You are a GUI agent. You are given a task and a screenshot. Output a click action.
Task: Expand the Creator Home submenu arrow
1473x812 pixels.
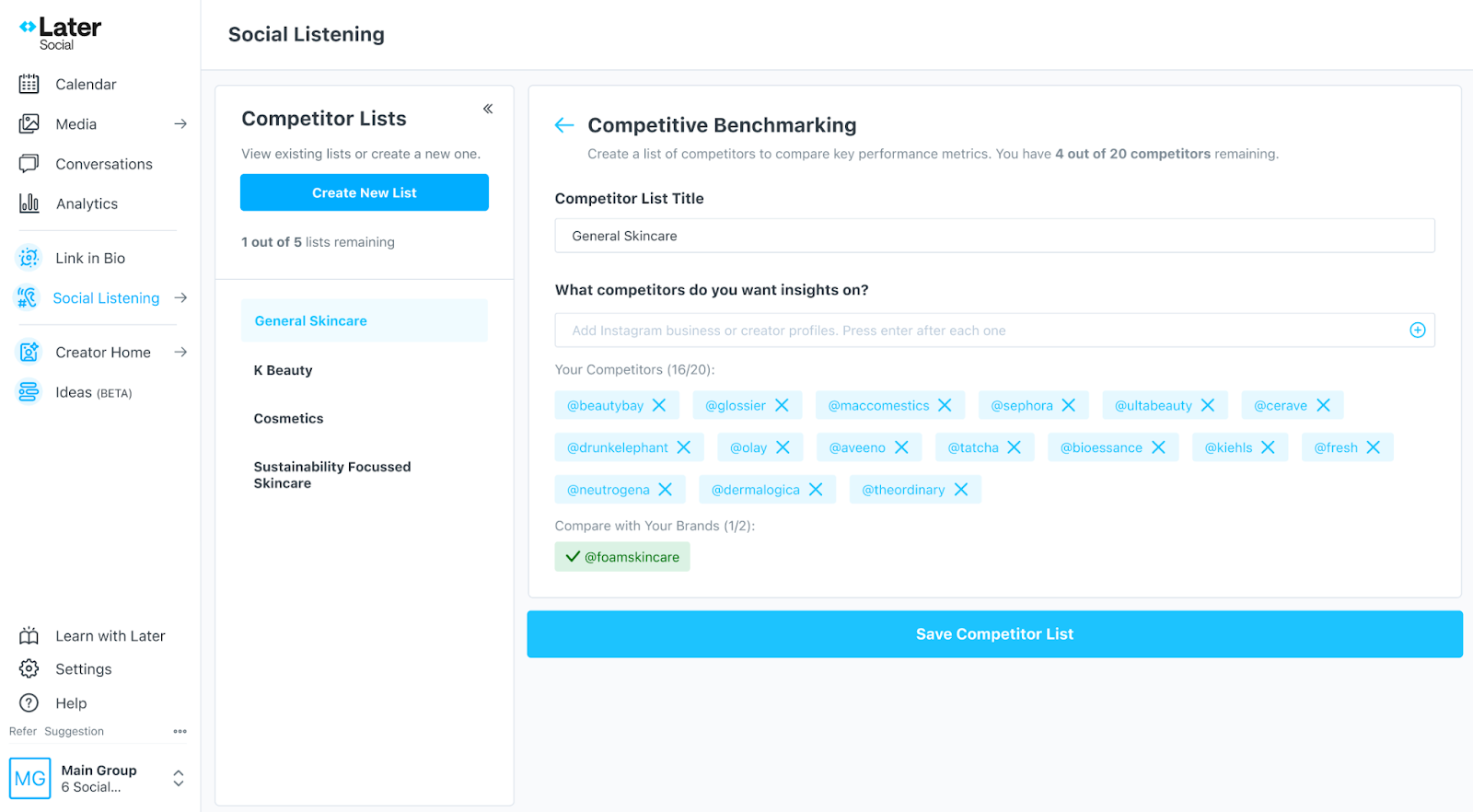pyautogui.click(x=180, y=352)
